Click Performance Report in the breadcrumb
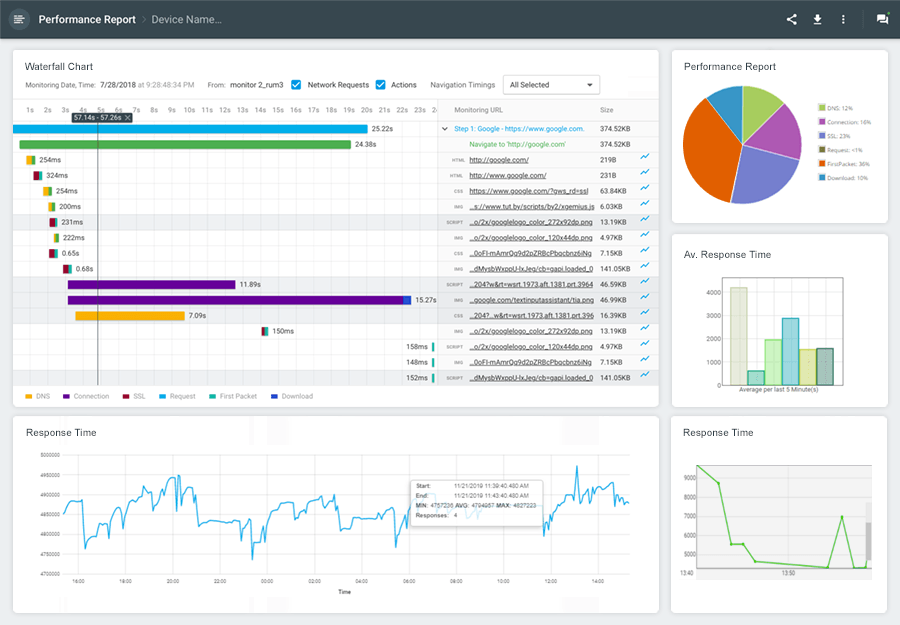Image resolution: width=900 pixels, height=625 pixels. pyautogui.click(x=87, y=19)
